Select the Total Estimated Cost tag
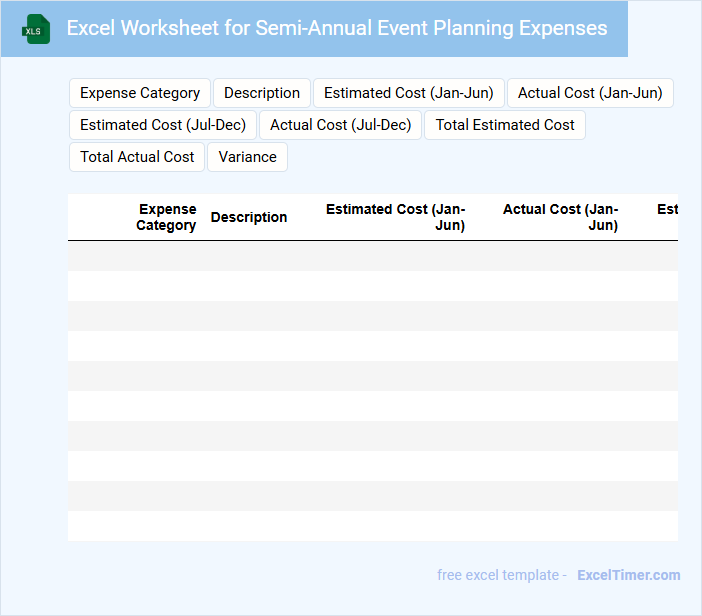702x616 pixels. click(505, 125)
